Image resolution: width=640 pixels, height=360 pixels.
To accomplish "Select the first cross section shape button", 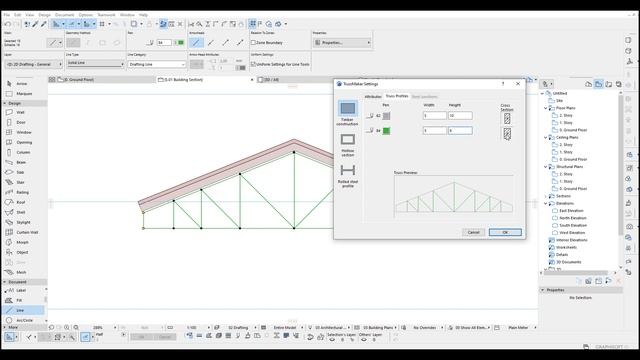I will [507, 119].
